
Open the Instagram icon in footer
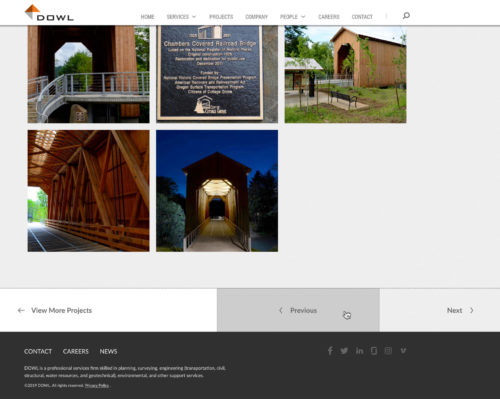coord(388,351)
